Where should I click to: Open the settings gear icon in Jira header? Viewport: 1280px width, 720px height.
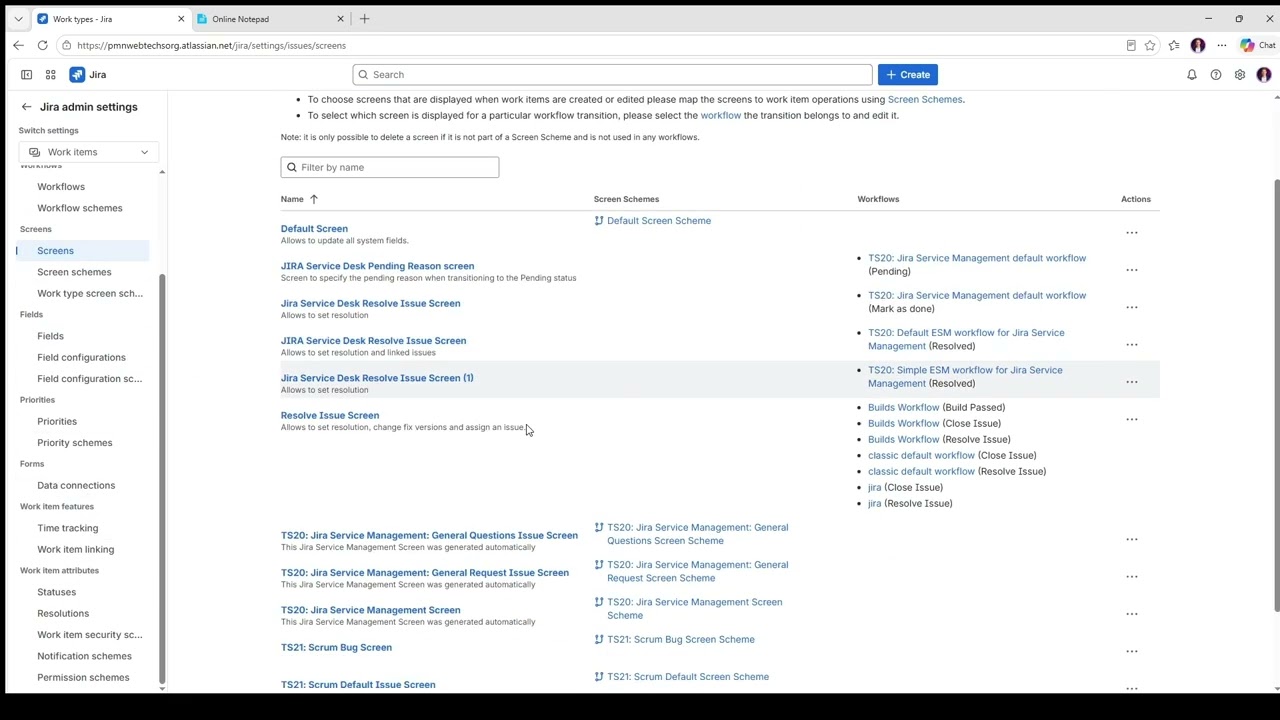[x=1240, y=75]
